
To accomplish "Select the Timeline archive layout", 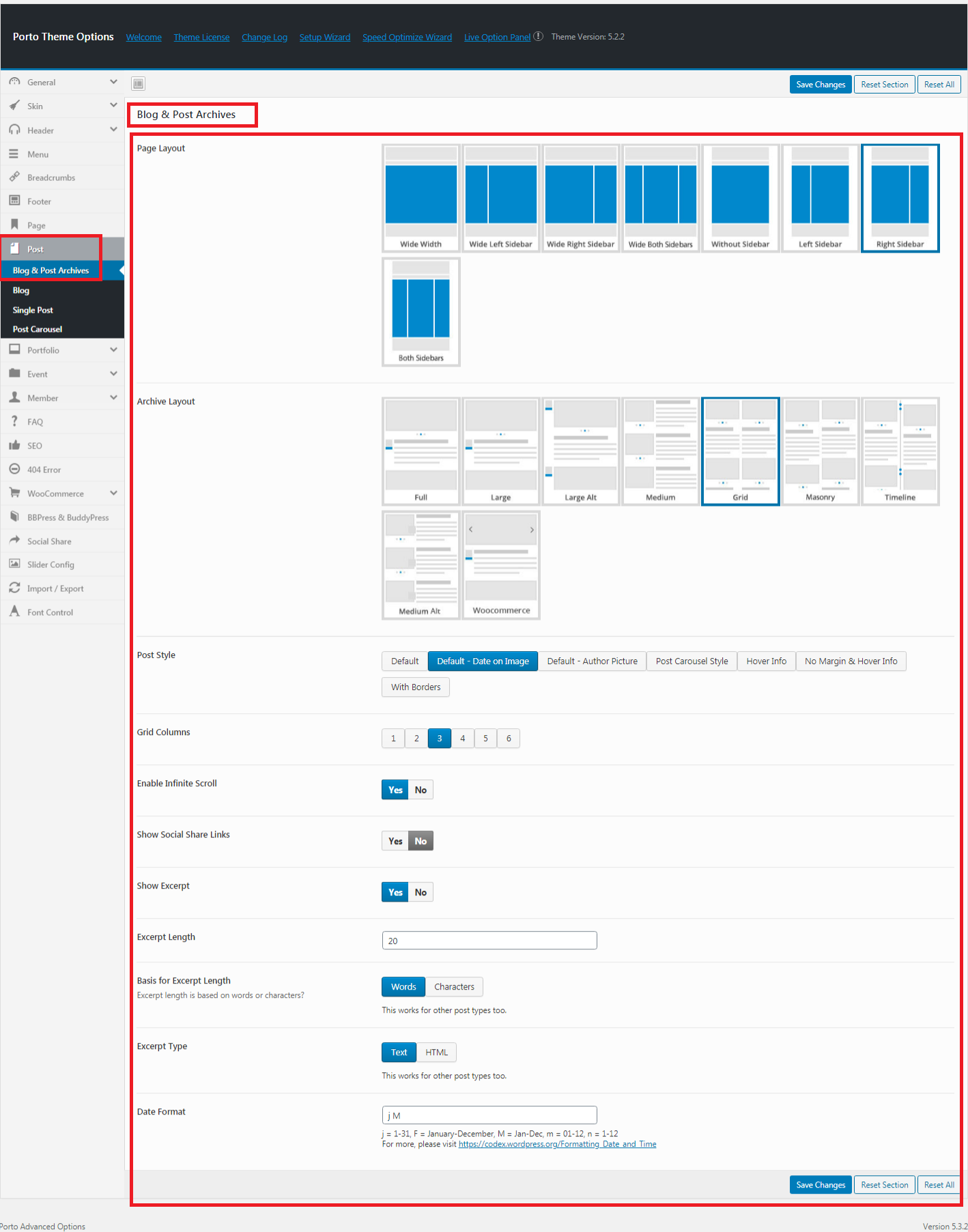I will tap(900, 451).
